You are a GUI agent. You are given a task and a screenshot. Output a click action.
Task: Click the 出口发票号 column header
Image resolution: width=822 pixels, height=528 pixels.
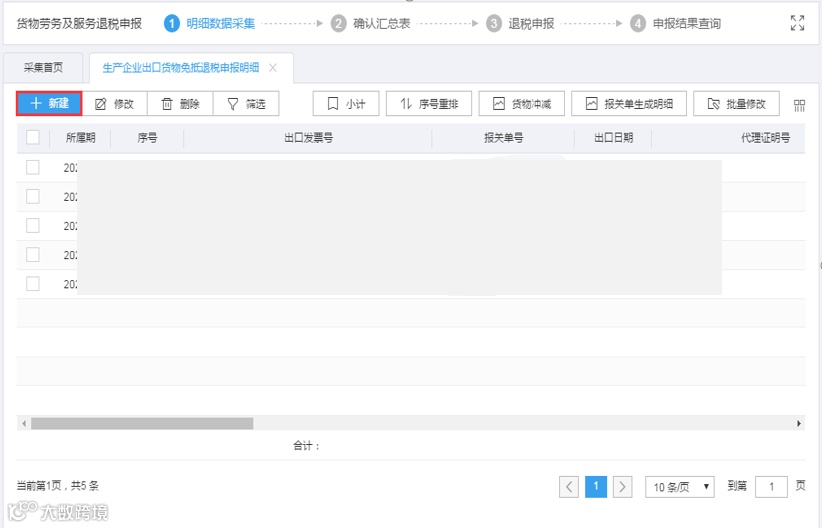[x=308, y=138]
